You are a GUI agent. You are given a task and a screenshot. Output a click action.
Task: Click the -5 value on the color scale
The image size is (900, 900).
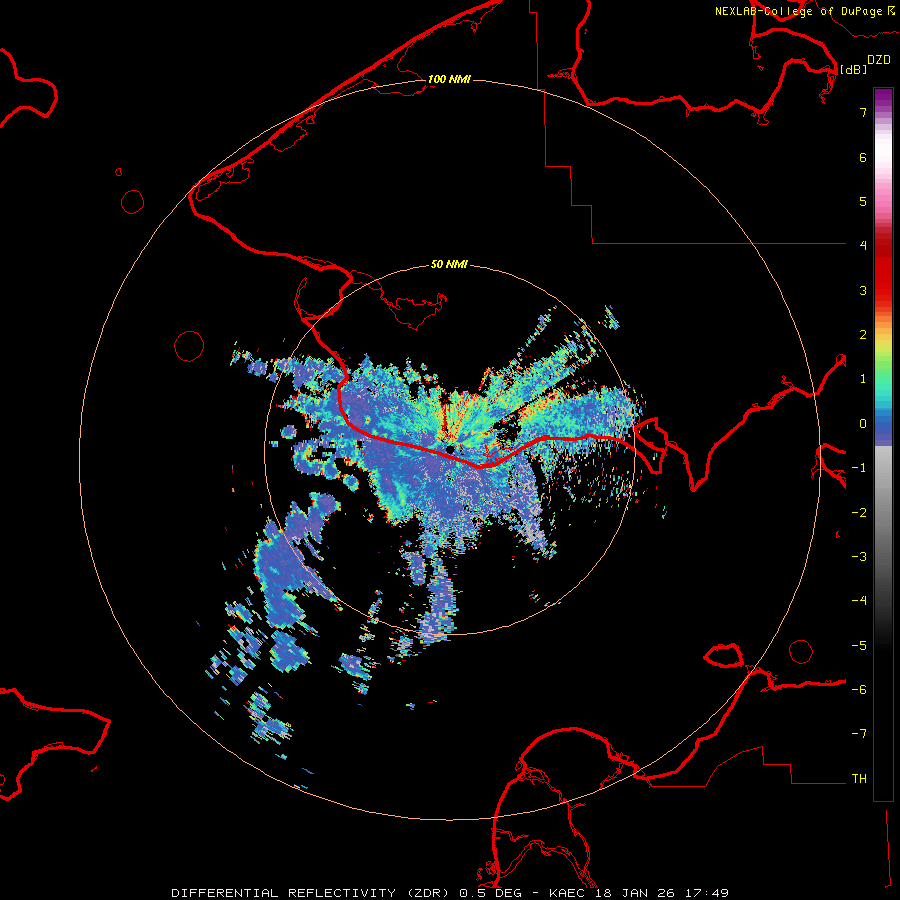point(859,646)
